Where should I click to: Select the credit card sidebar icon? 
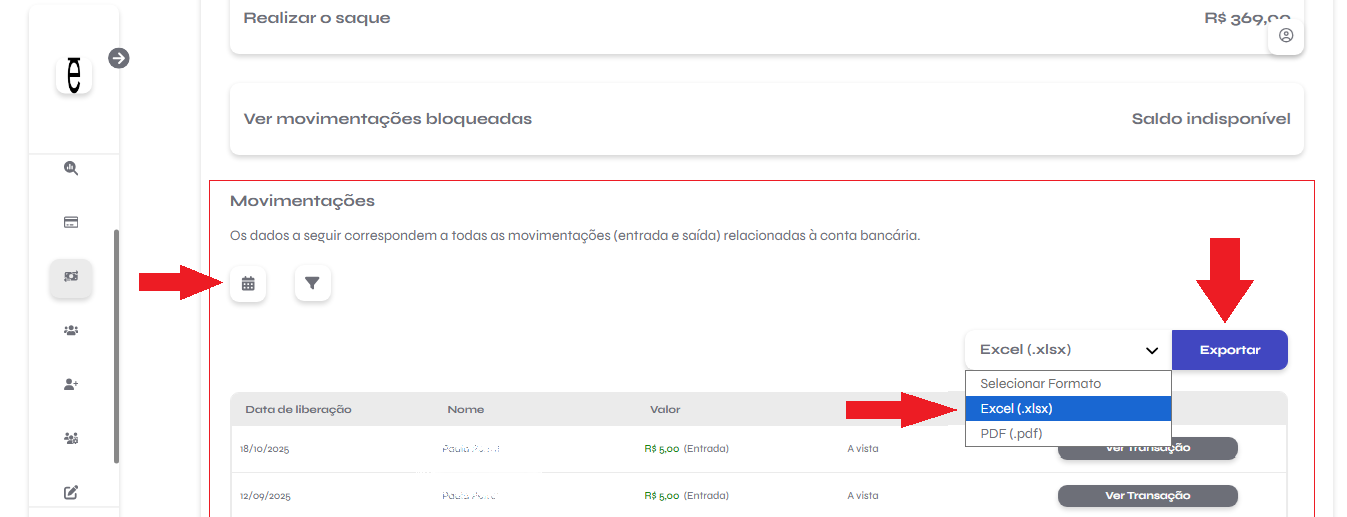[71, 223]
